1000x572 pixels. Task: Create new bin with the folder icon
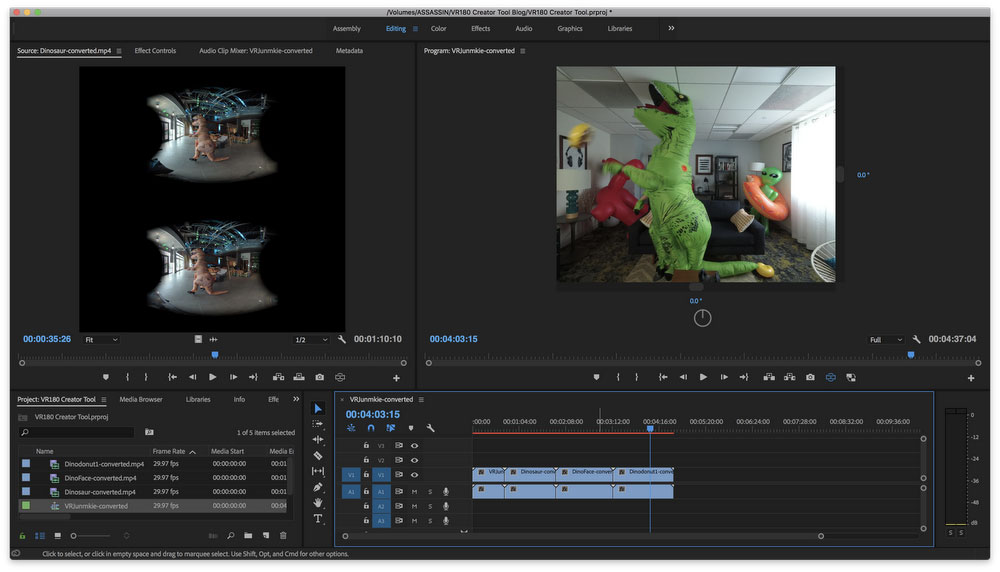[248, 536]
